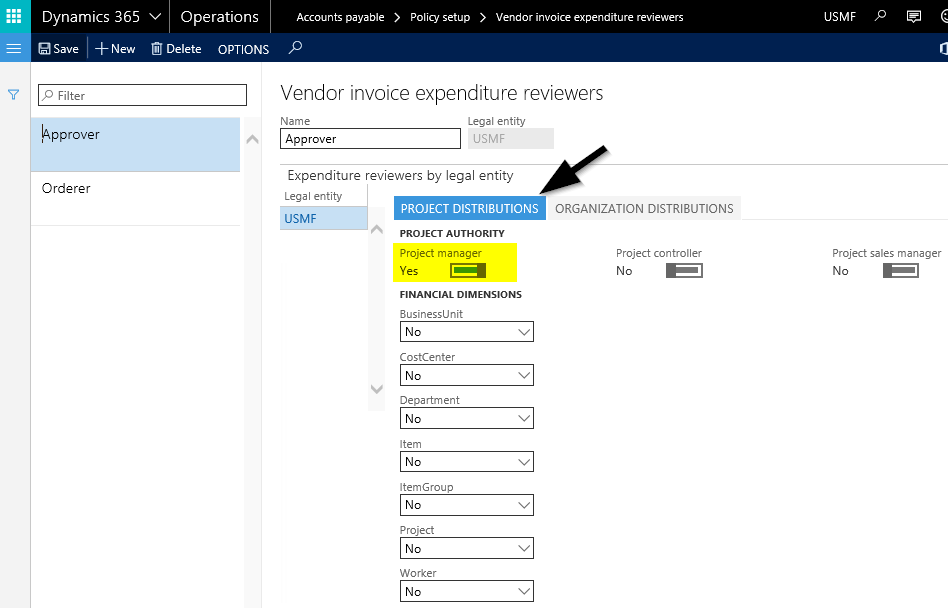Open the messages icon in top bar
This screenshot has width=948, height=608.
913,17
